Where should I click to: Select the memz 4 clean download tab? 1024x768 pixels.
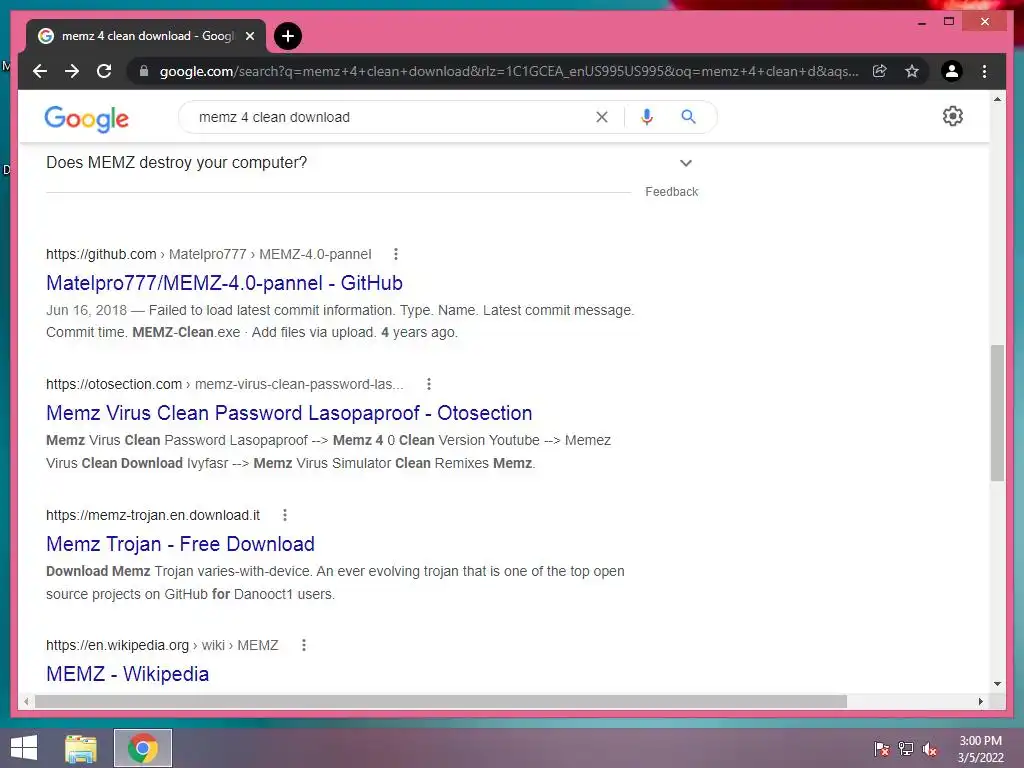click(x=146, y=36)
